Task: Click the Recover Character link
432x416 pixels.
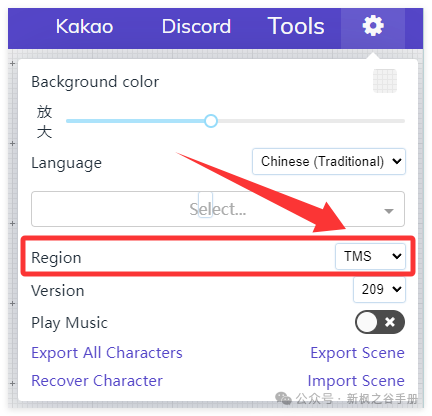Action: (x=97, y=381)
